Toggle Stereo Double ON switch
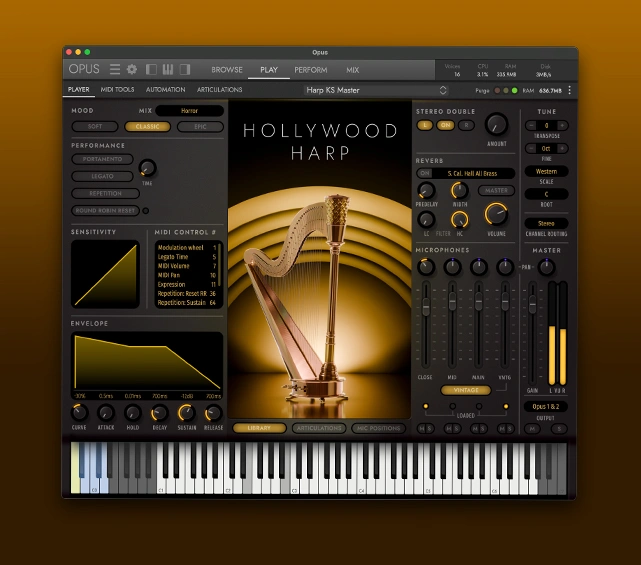This screenshot has width=641, height=565. point(446,125)
